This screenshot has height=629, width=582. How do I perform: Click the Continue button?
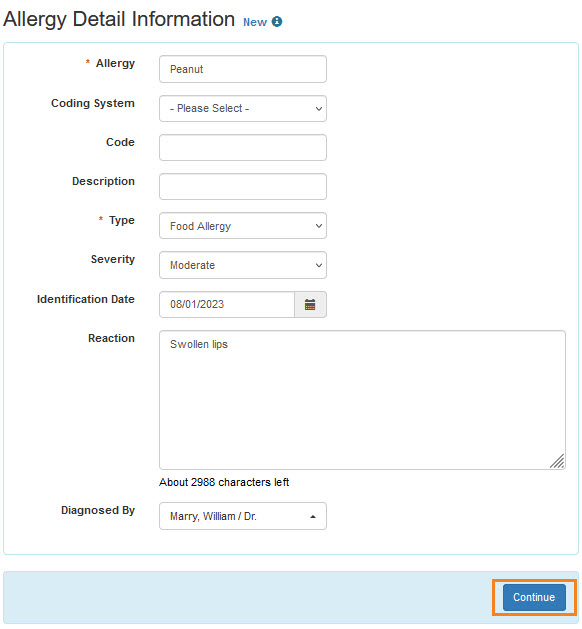click(534, 598)
